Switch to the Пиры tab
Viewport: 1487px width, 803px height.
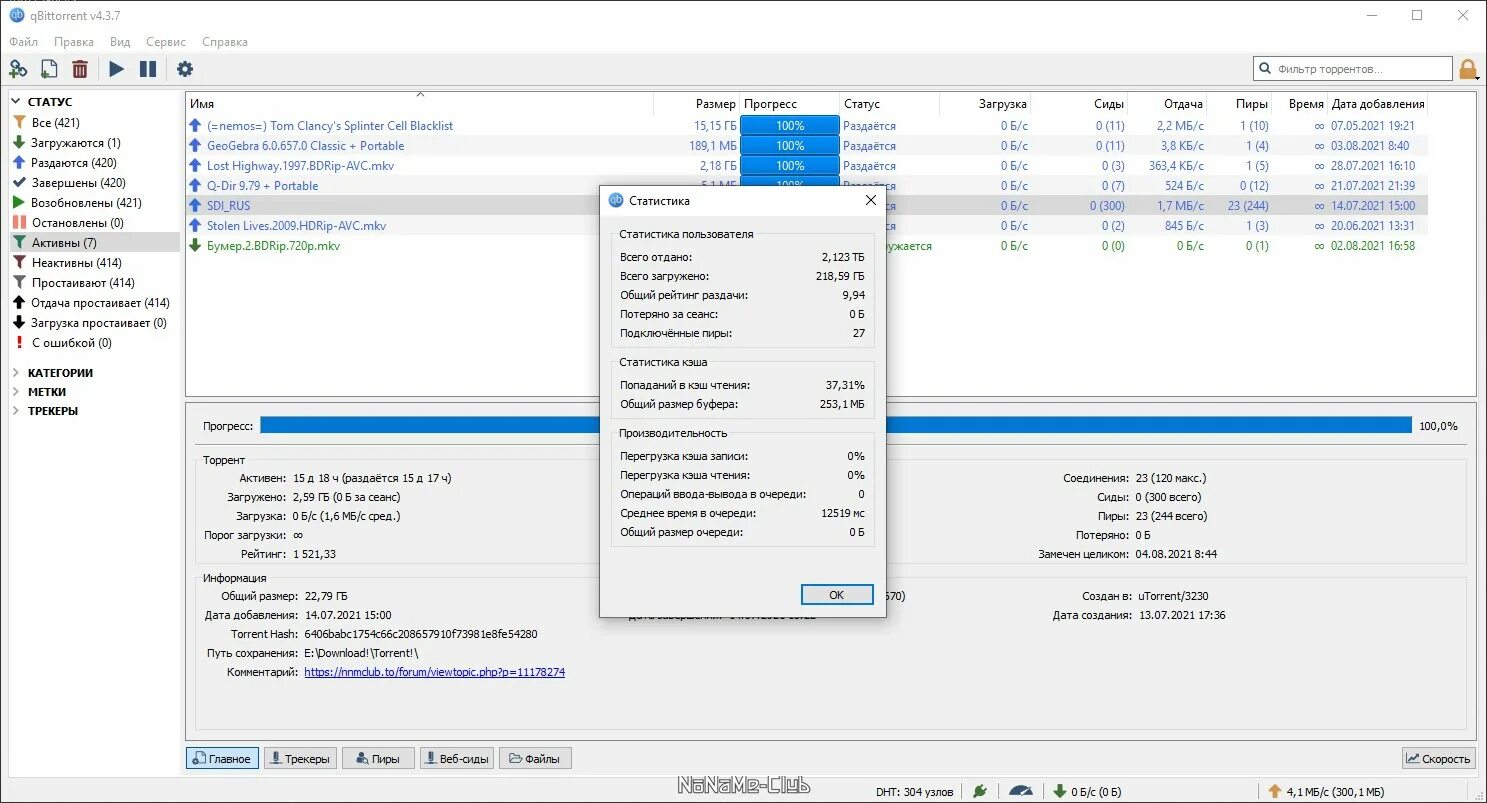point(378,759)
